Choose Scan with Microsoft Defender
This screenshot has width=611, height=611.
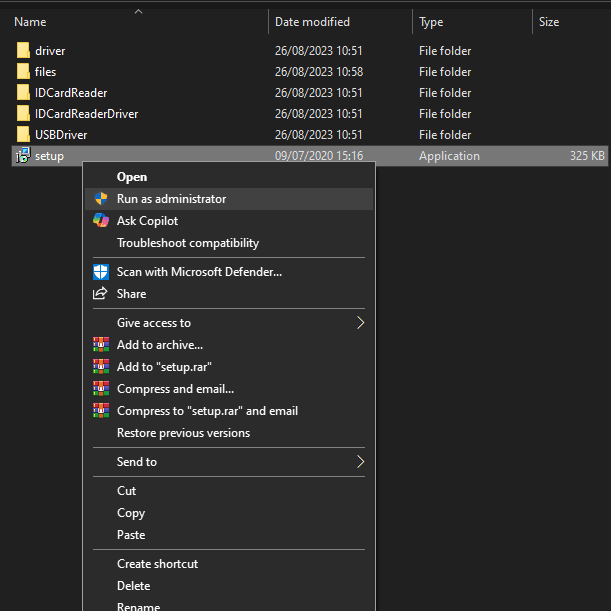229,272
